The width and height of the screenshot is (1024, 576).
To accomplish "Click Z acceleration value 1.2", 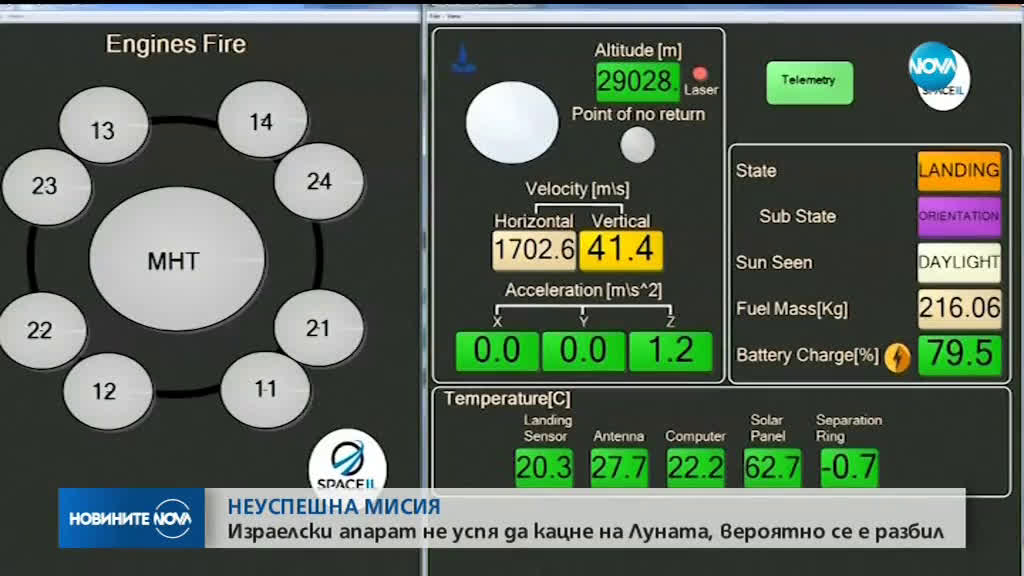I will coord(670,351).
